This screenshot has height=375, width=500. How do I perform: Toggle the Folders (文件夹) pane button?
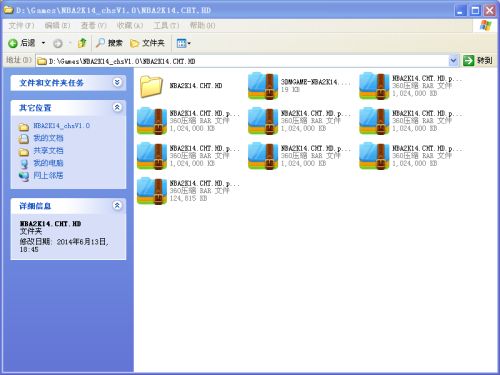click(147, 43)
